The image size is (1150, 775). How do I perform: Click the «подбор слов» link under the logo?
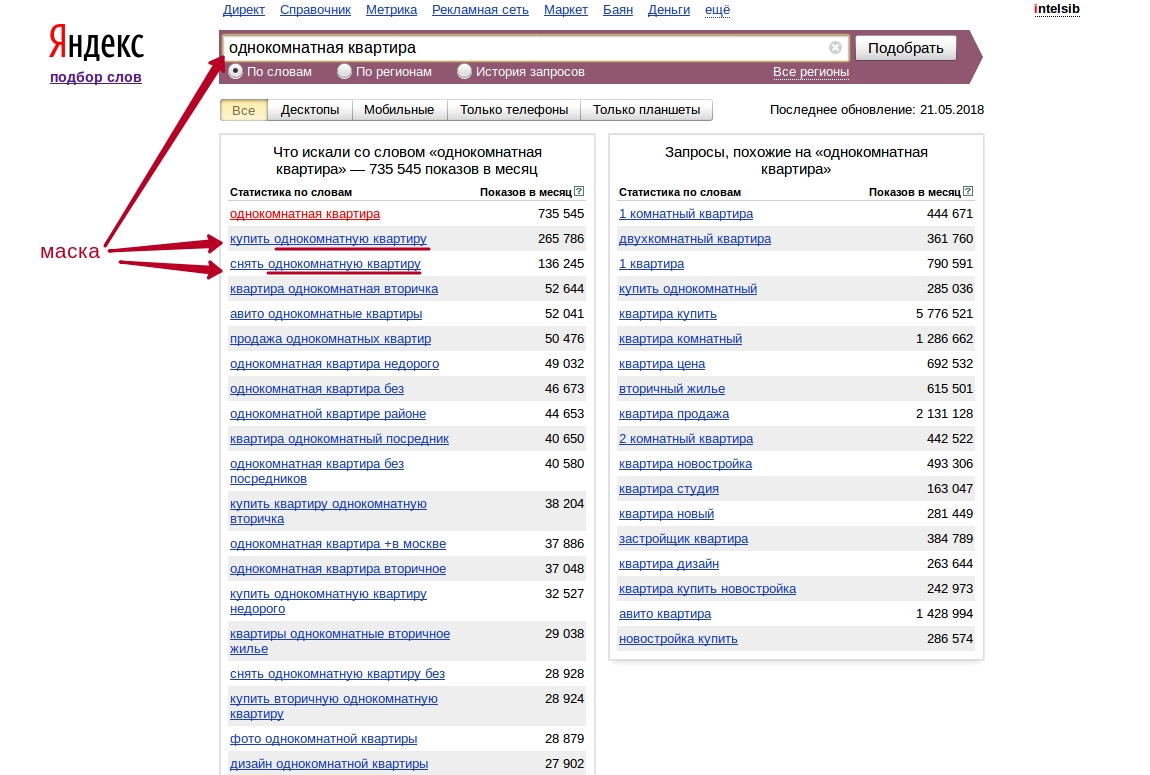[96, 77]
